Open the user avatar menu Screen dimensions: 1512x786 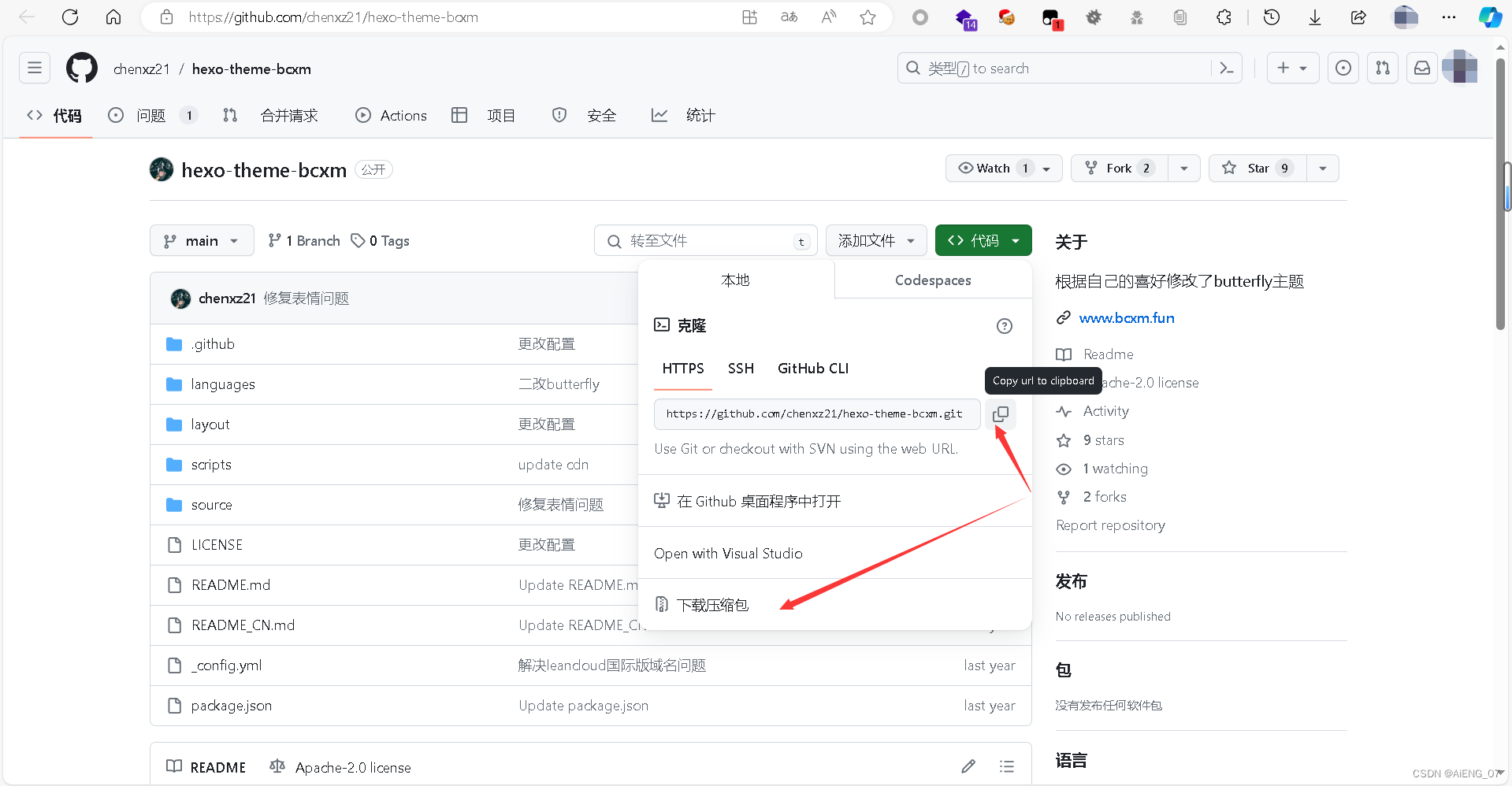coord(1460,68)
